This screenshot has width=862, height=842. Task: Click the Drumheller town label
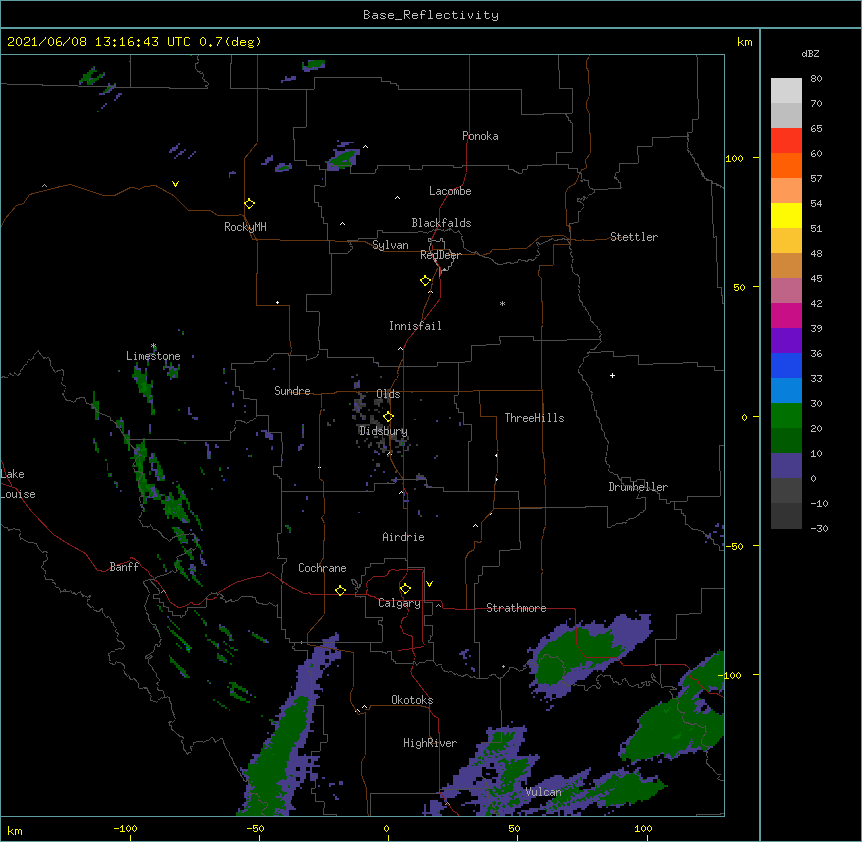point(638,487)
